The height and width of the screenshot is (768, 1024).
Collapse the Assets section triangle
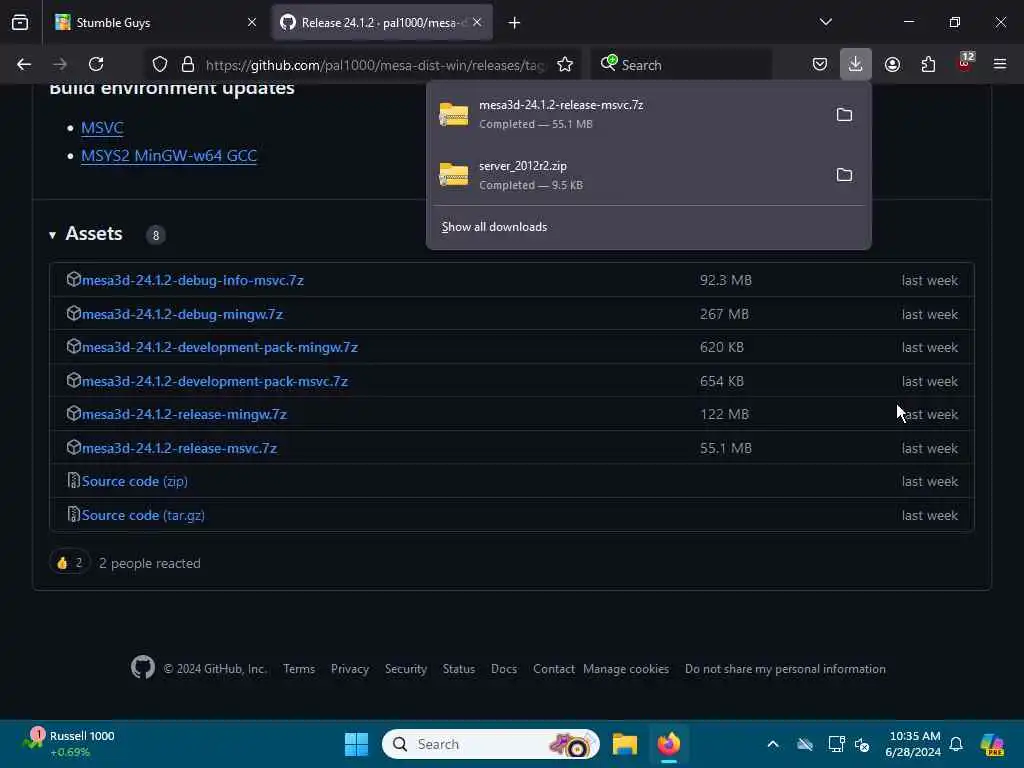pos(52,235)
